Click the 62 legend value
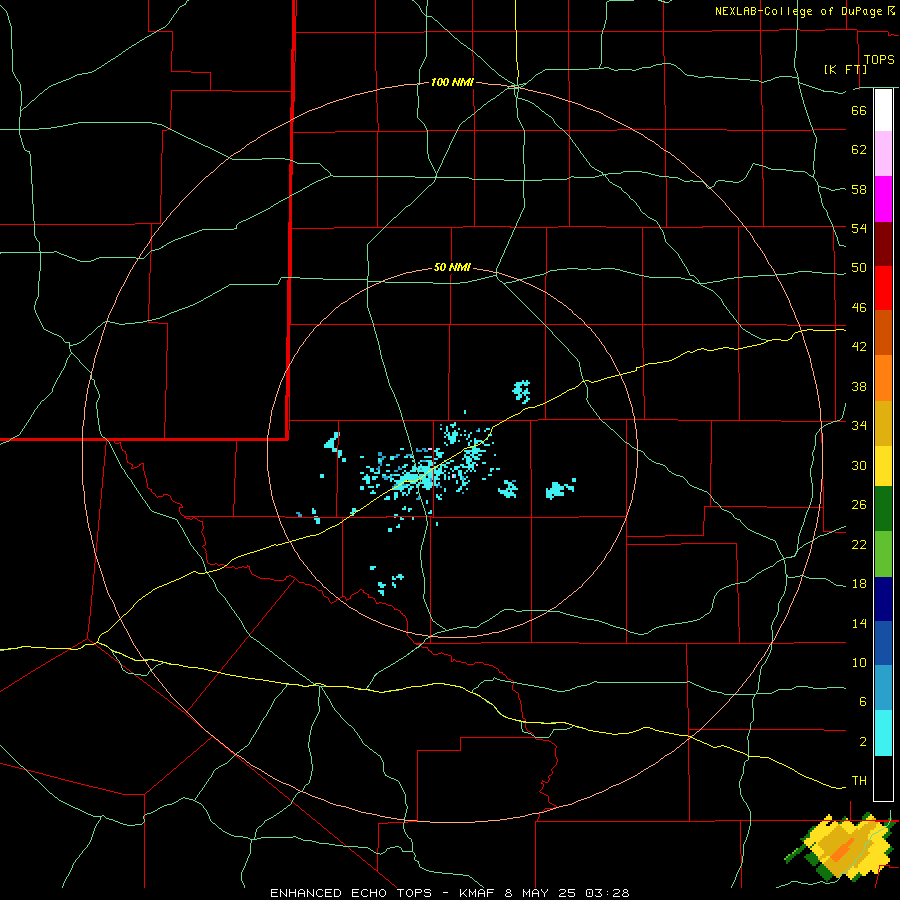 click(x=859, y=149)
